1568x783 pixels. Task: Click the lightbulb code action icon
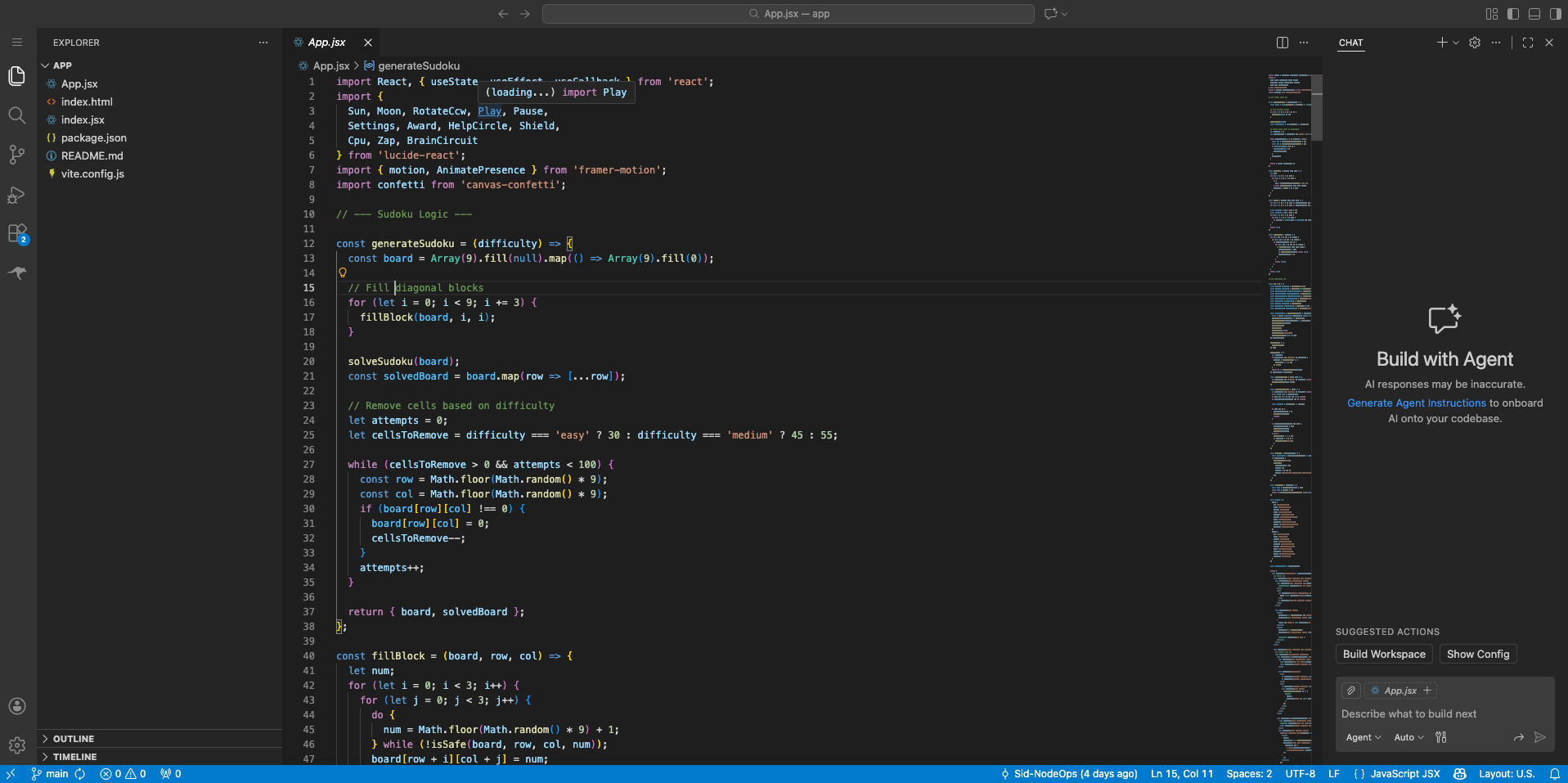(343, 273)
